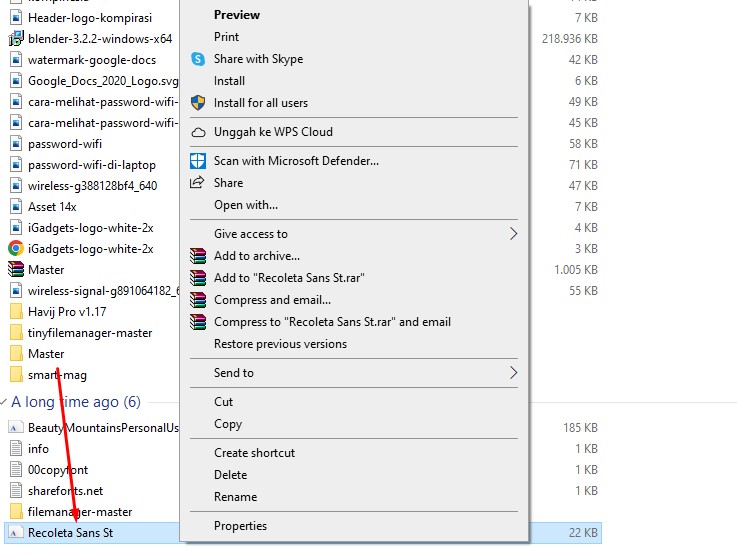Collapse the A long time ago (6) group
This screenshot has width=737, height=554.
tap(4, 402)
